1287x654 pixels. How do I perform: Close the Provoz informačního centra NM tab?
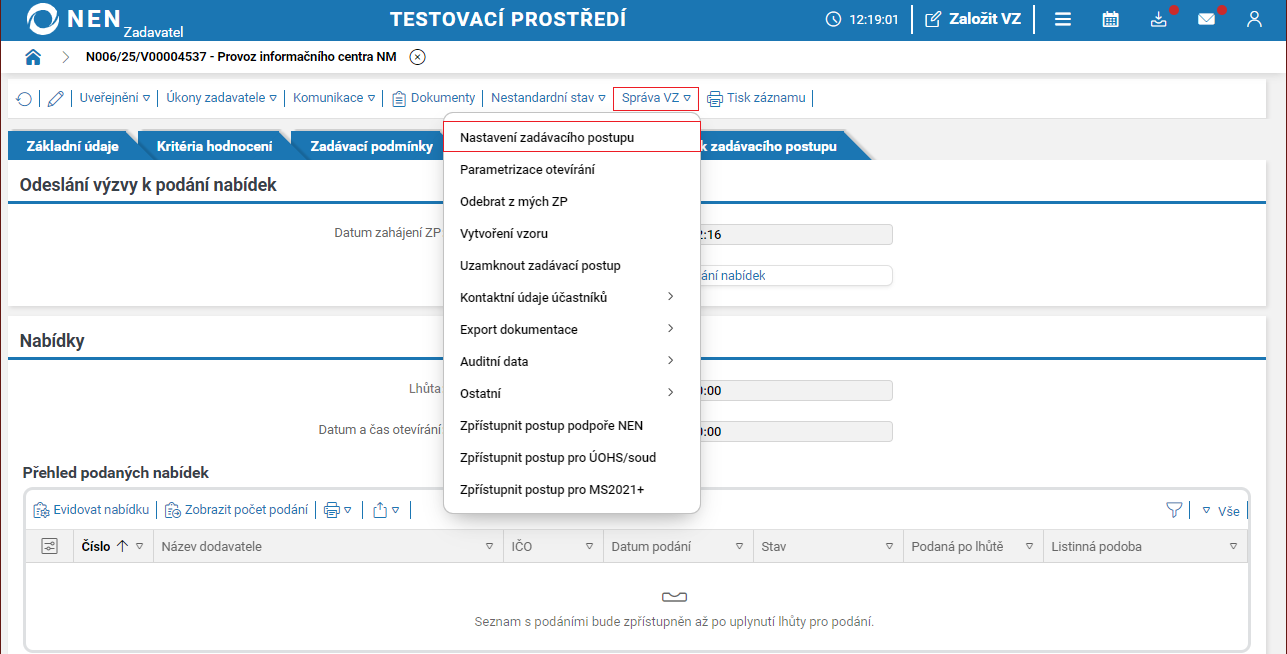click(x=418, y=57)
